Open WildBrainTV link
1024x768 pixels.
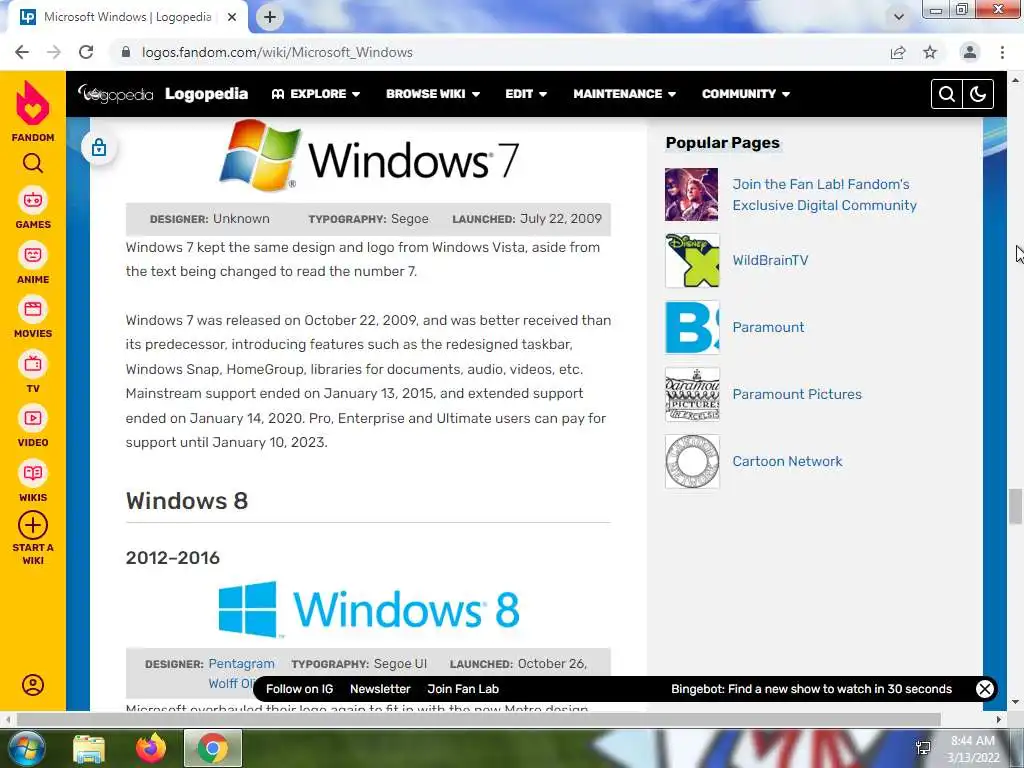[x=770, y=260]
